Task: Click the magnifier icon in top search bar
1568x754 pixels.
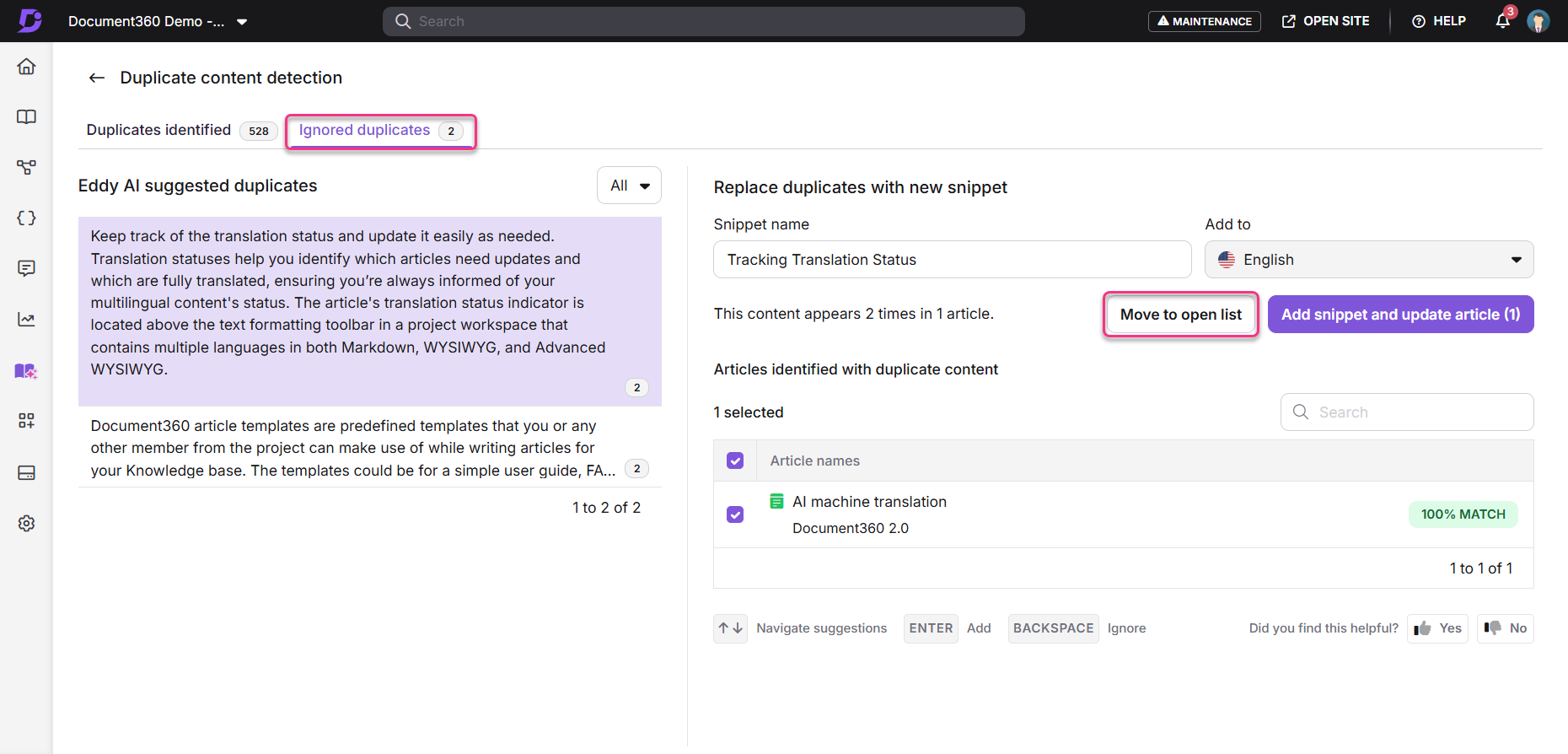Action: coord(403,21)
